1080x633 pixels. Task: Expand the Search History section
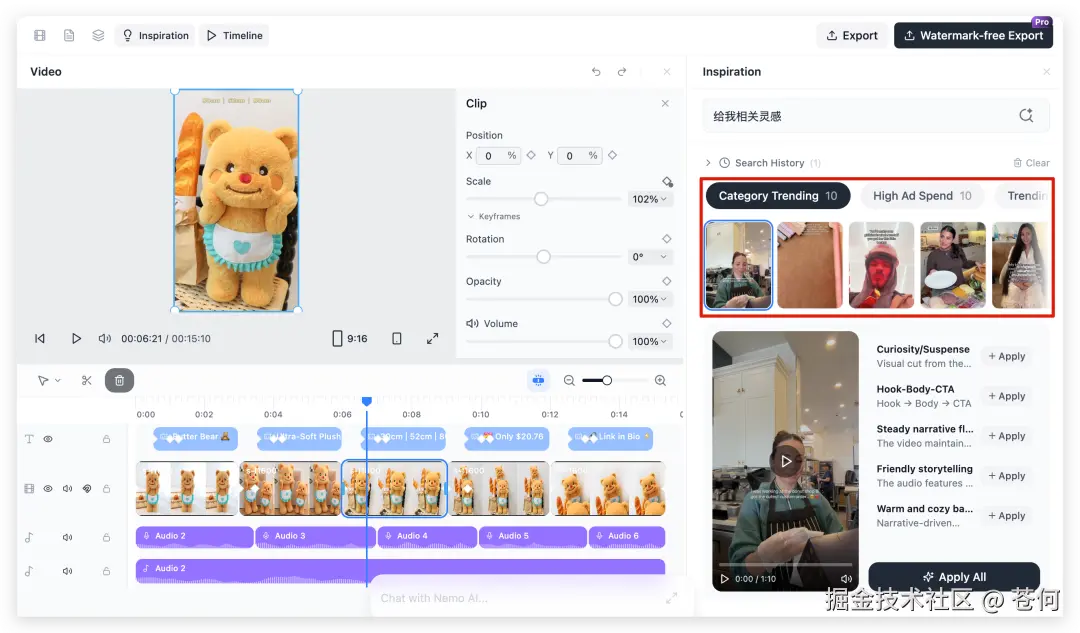click(x=707, y=163)
